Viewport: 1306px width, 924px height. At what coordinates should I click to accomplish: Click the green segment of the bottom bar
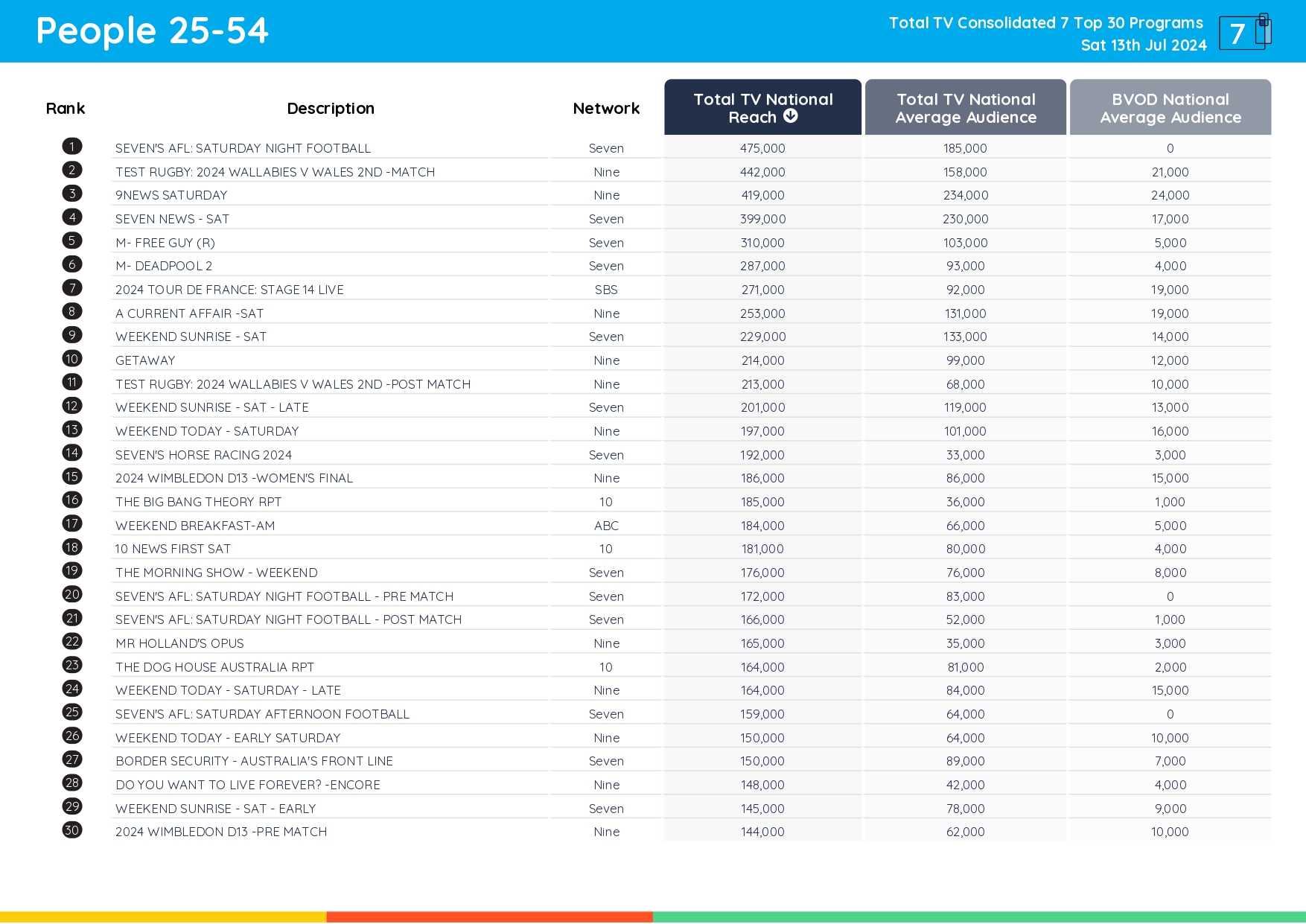click(968, 914)
